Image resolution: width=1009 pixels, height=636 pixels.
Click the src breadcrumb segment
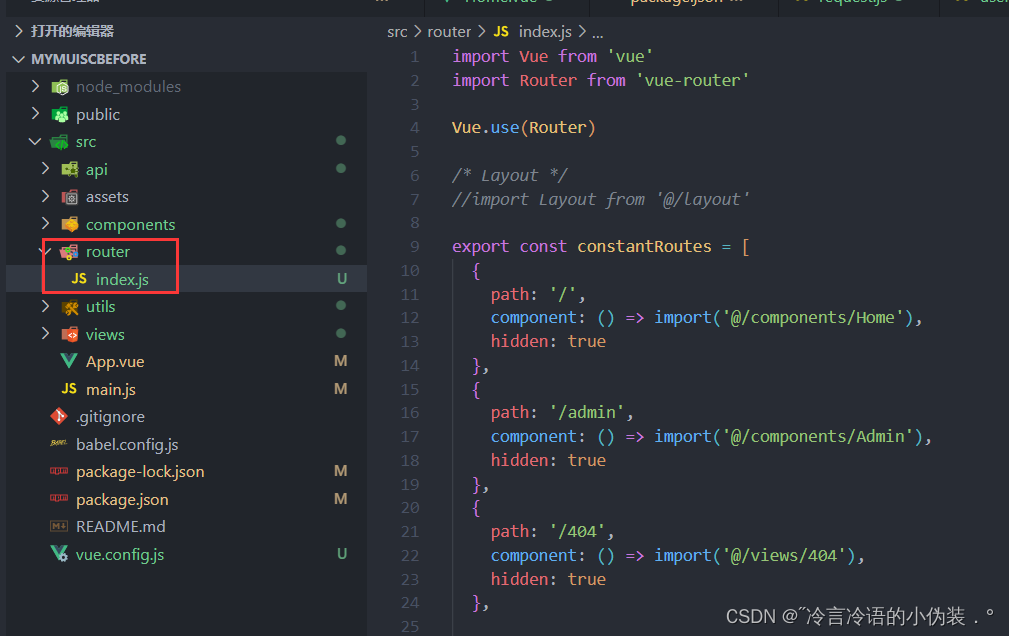pyautogui.click(x=397, y=32)
